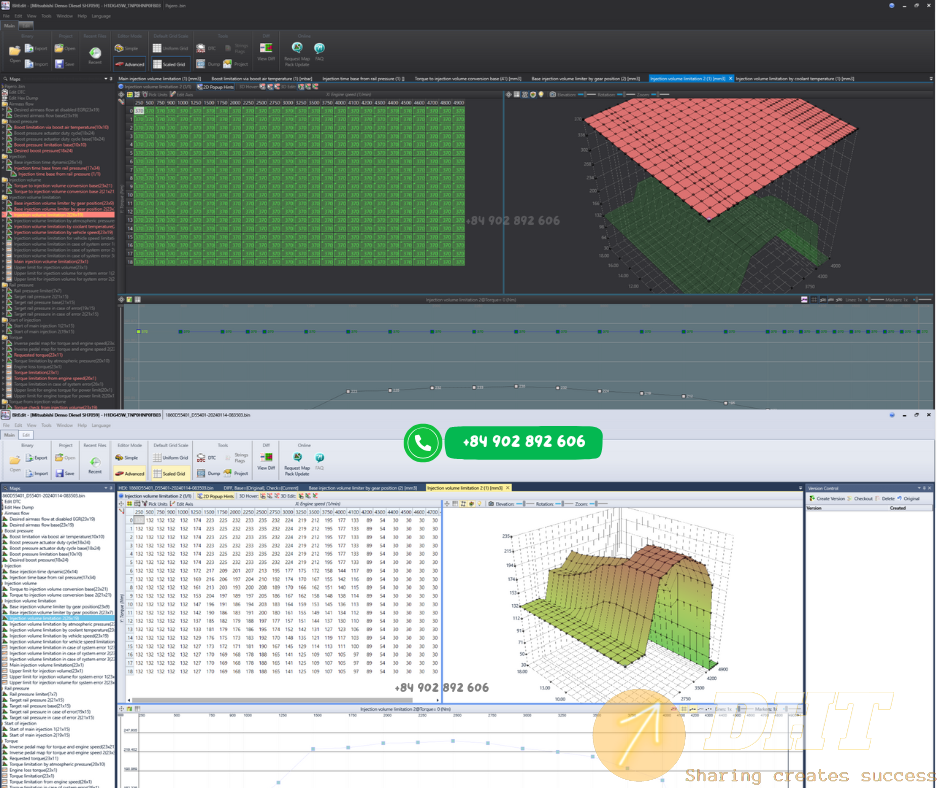
Task: Adjust Zoom slider in lower window 3D view
Action: tap(598, 504)
